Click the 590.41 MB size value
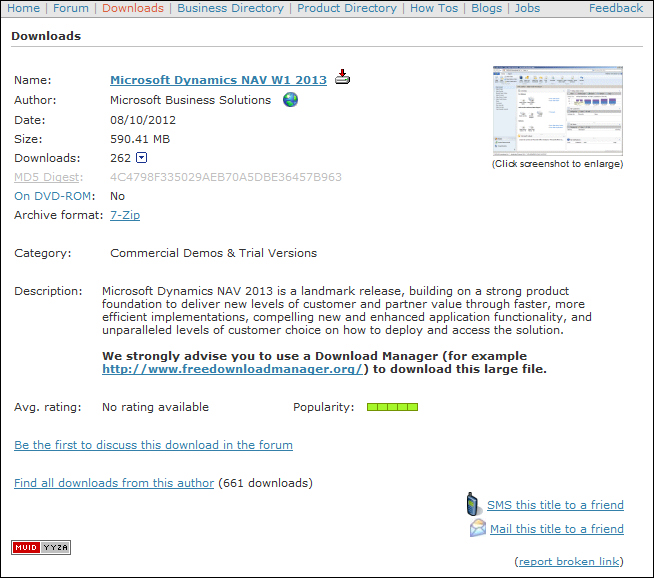654x578 pixels. click(x=140, y=139)
